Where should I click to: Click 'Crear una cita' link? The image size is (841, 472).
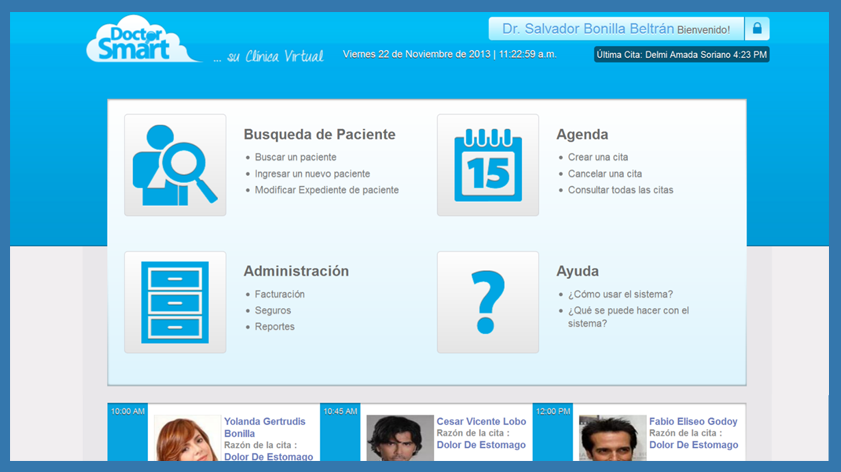coord(598,158)
